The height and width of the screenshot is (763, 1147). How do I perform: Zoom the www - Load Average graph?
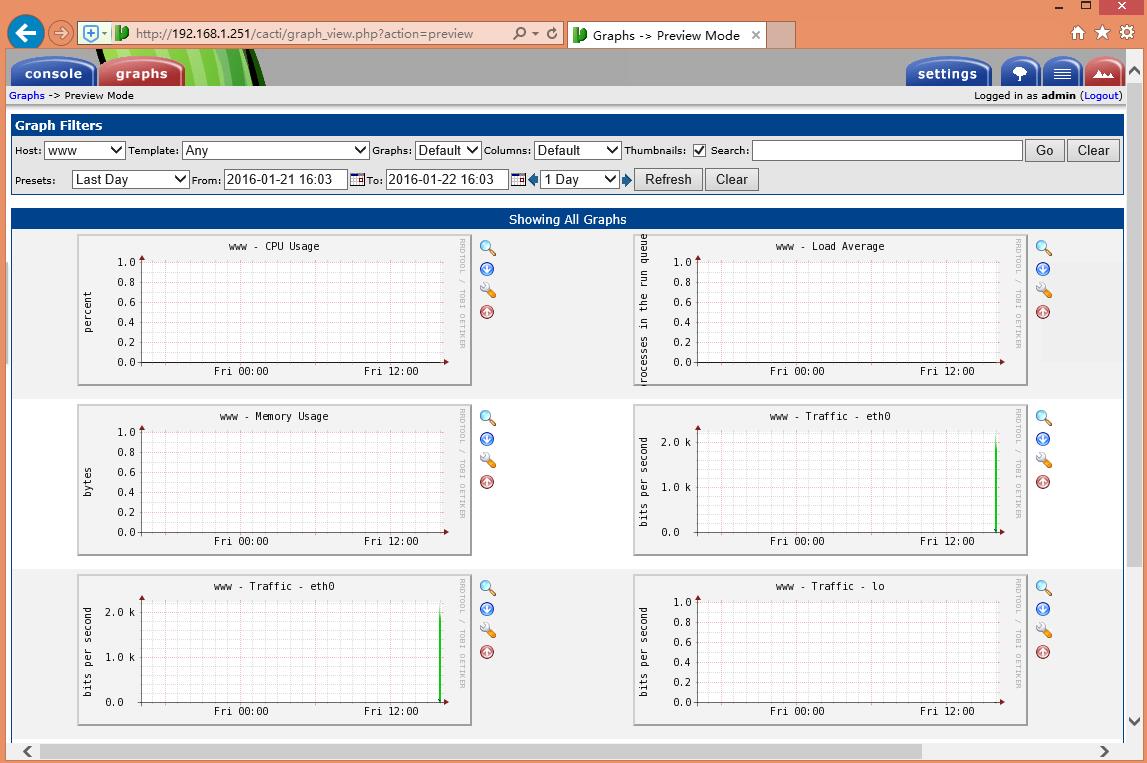(x=1044, y=247)
